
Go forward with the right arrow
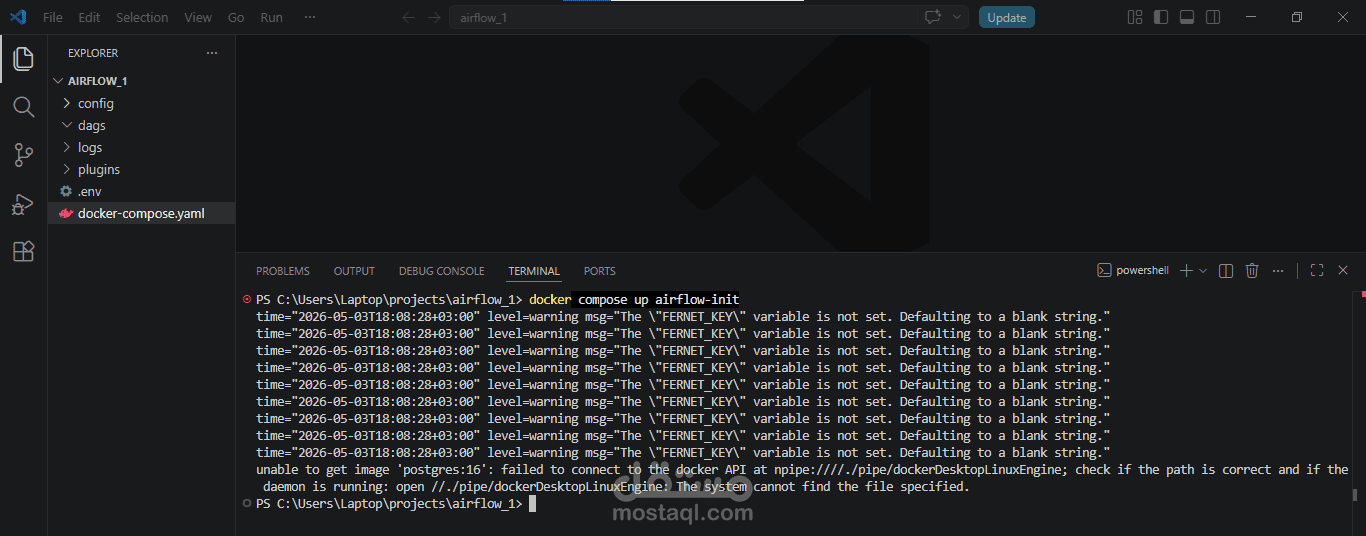(433, 17)
